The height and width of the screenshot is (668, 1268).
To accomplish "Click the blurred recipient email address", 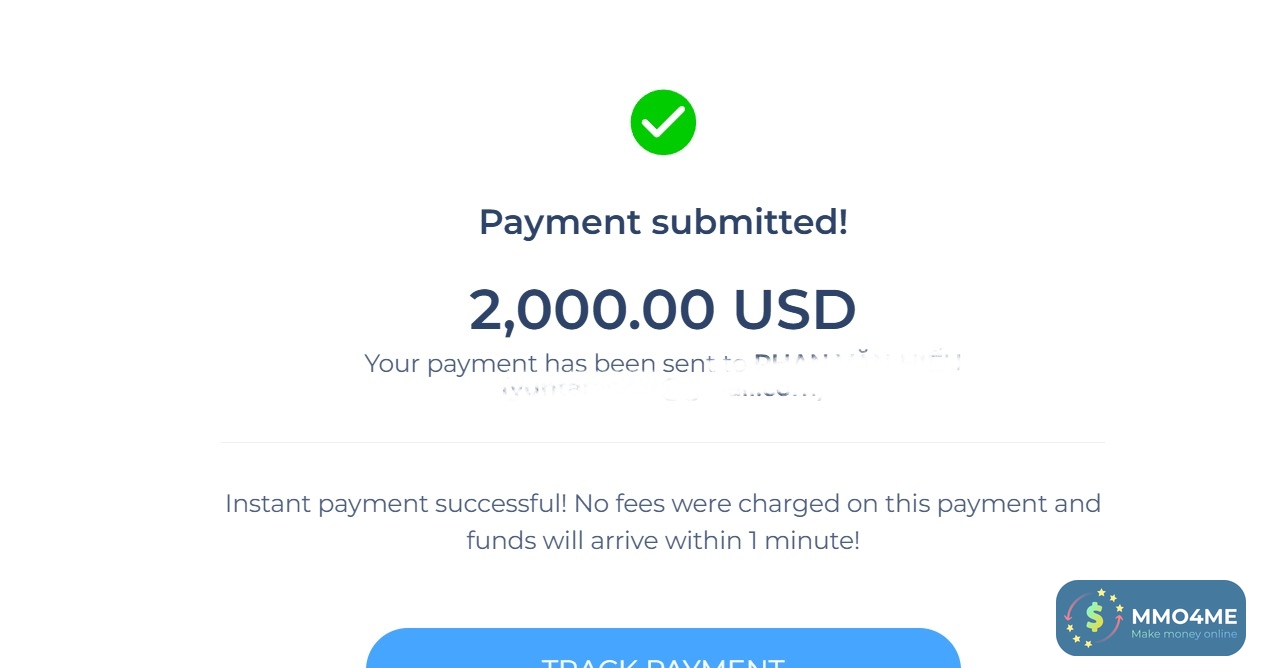I will click(663, 391).
